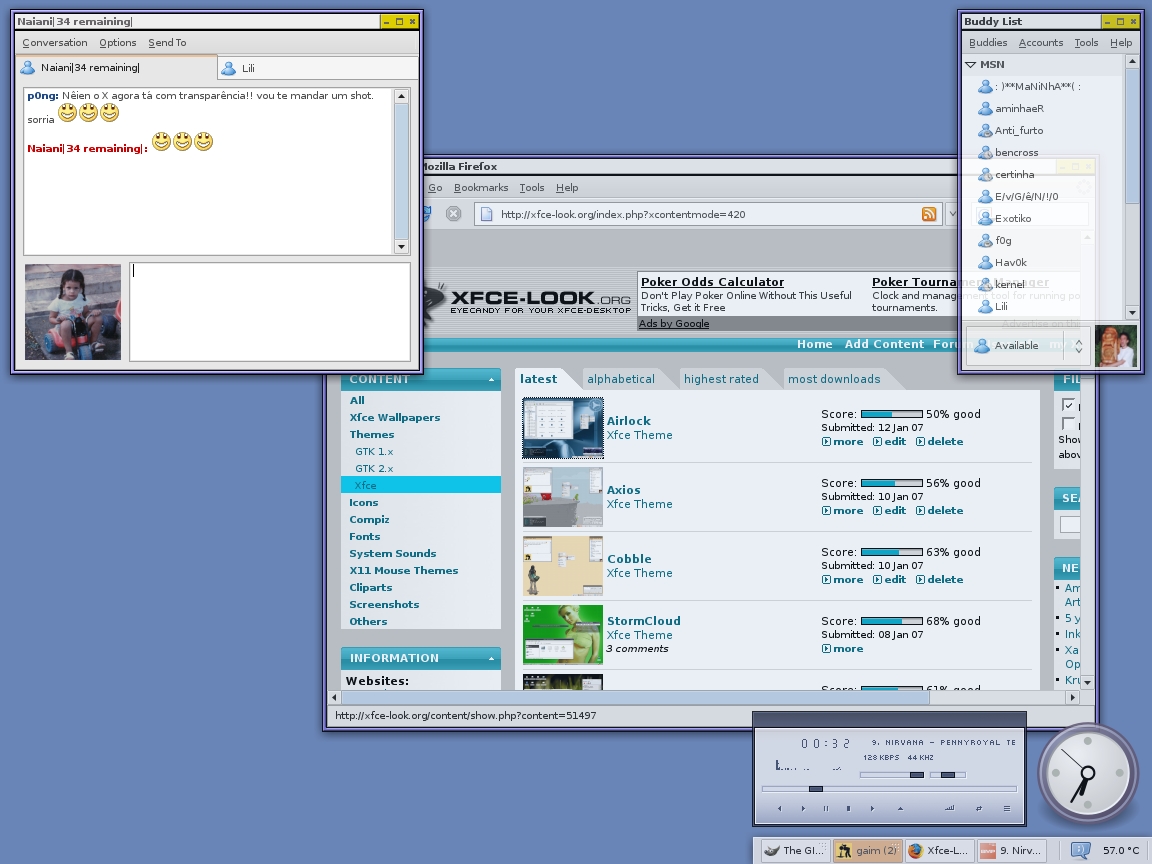The width and height of the screenshot is (1152, 864).
Task: Pause the Nirvana song in player
Action: 826,808
